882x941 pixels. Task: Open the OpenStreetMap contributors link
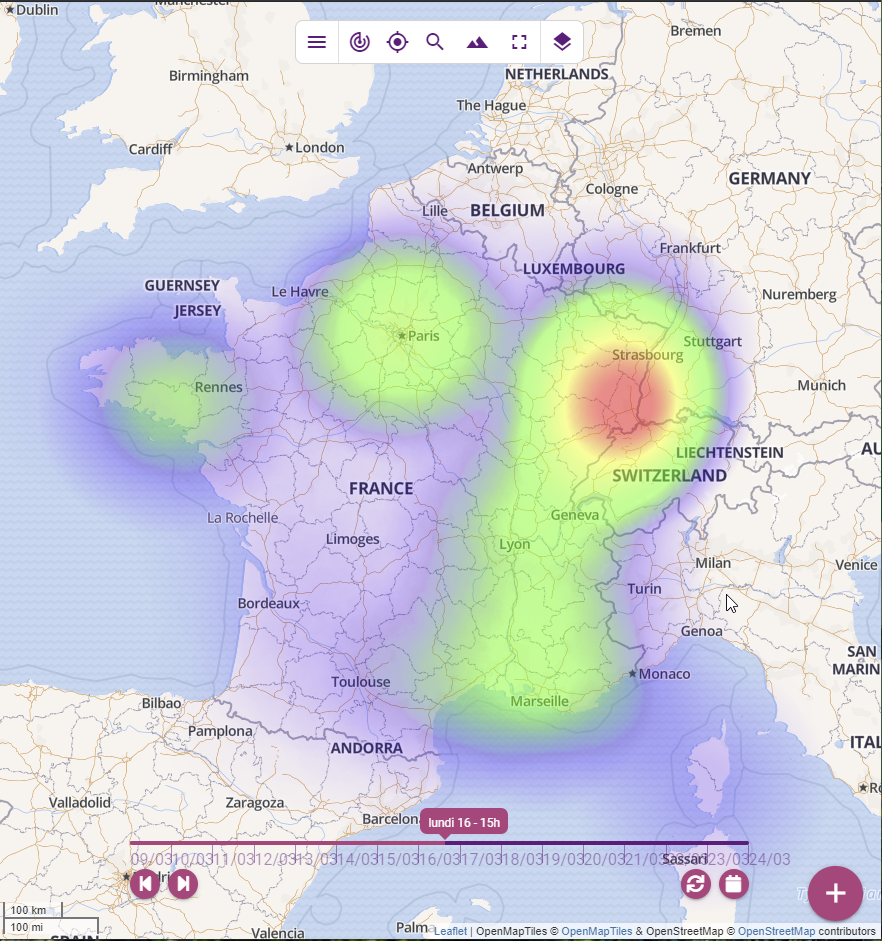[x=776, y=932]
